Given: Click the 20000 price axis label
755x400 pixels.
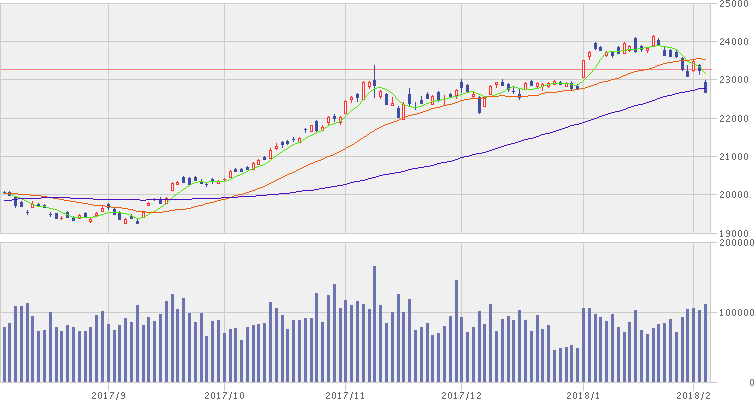Looking at the screenshot, I should click(734, 195).
